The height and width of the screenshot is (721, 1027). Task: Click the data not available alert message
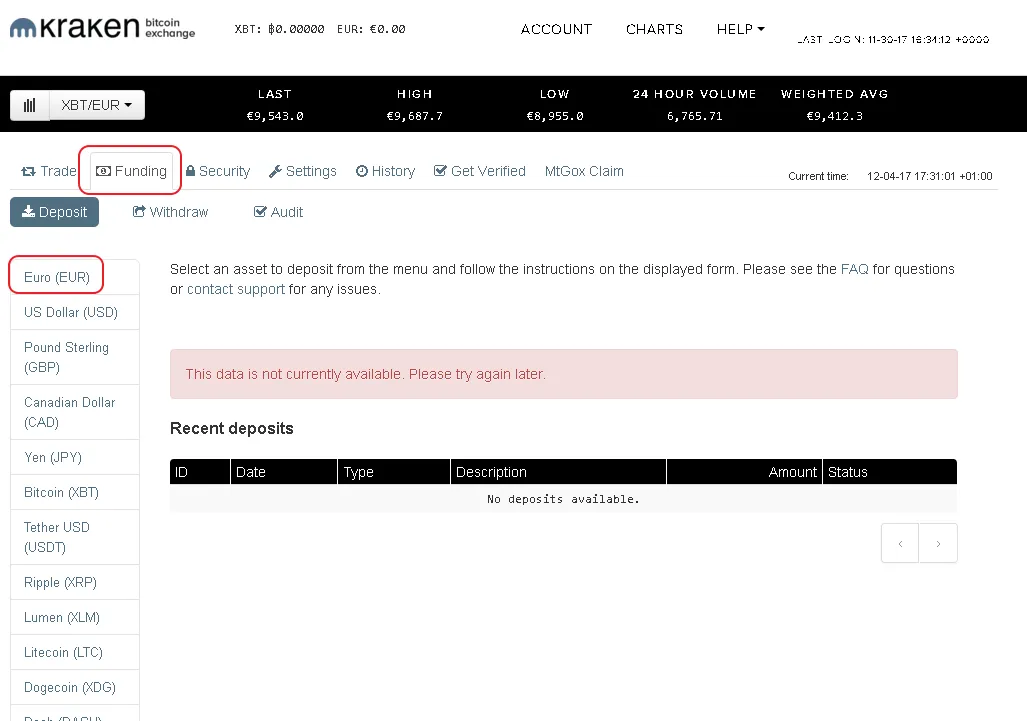[563, 374]
